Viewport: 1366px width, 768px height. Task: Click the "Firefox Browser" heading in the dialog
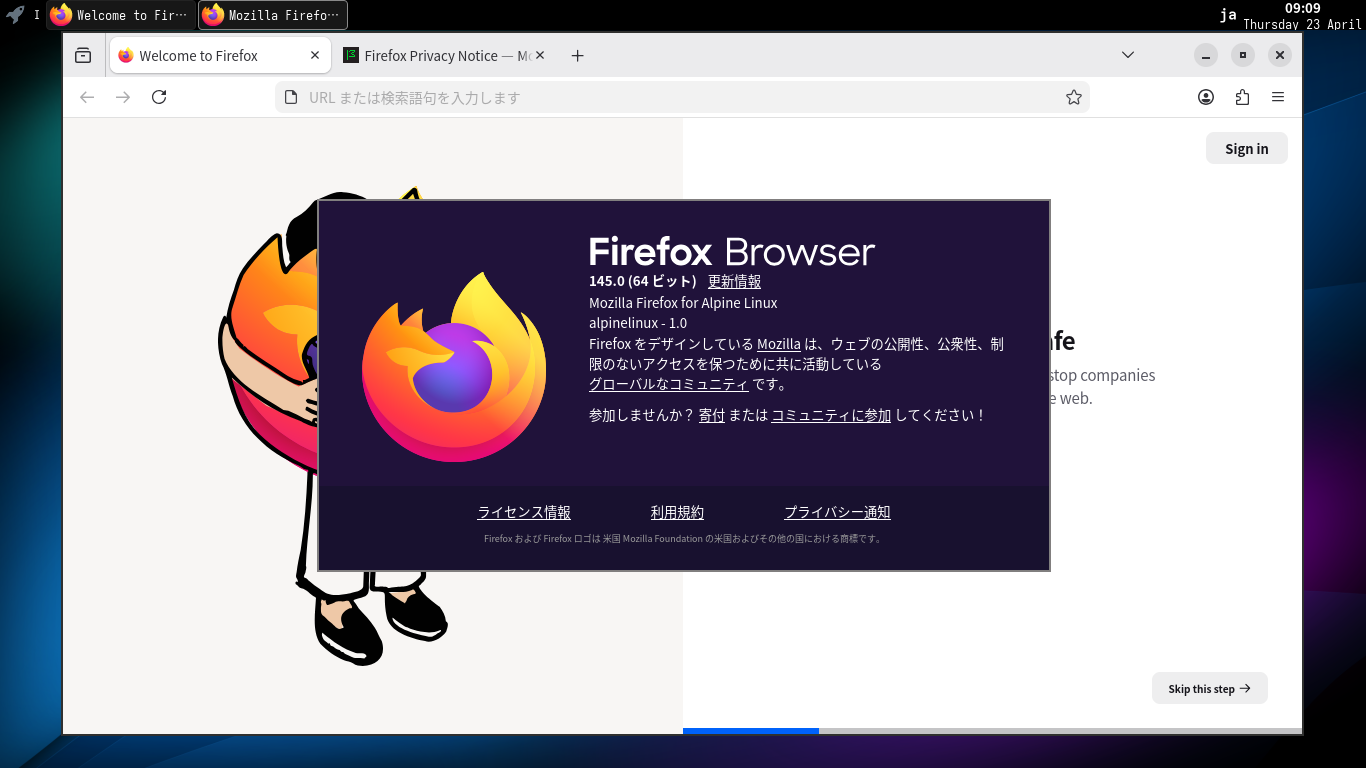[x=732, y=251]
